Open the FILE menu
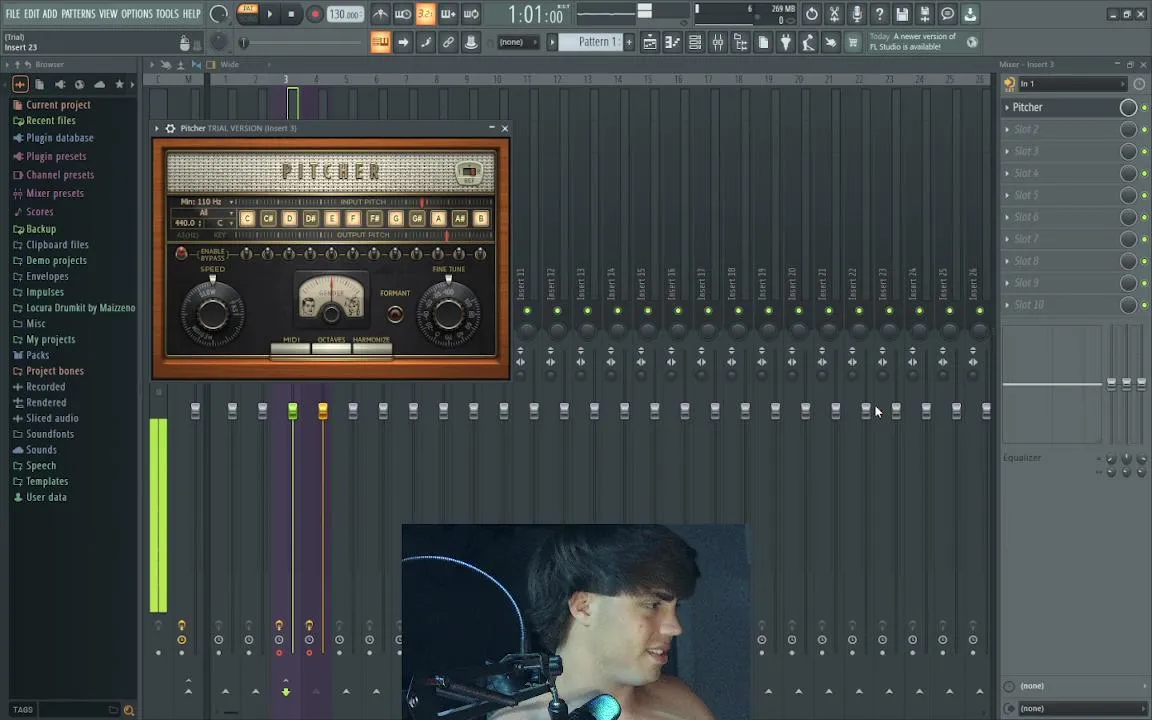 click(x=12, y=14)
